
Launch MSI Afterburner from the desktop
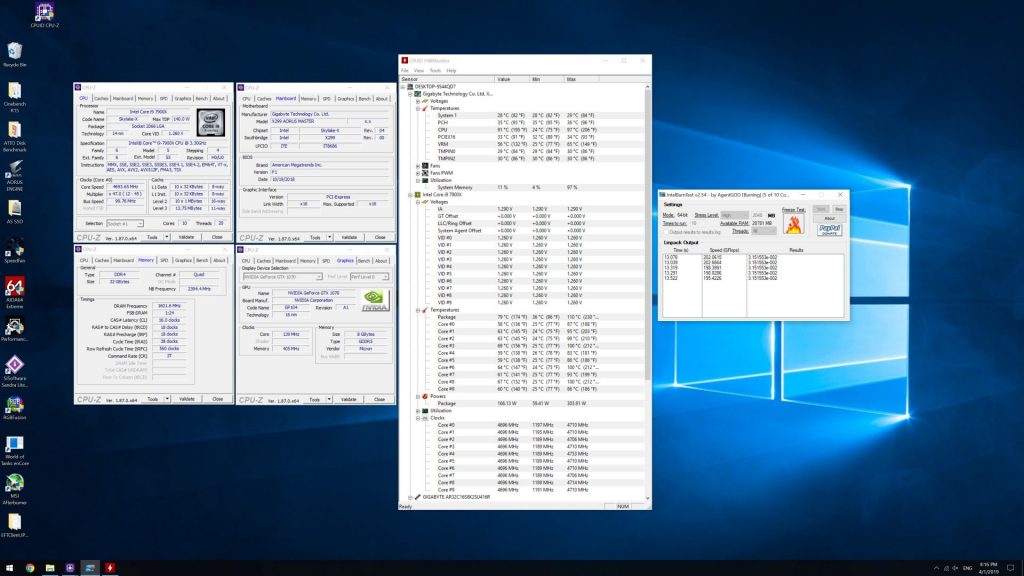(x=15, y=484)
